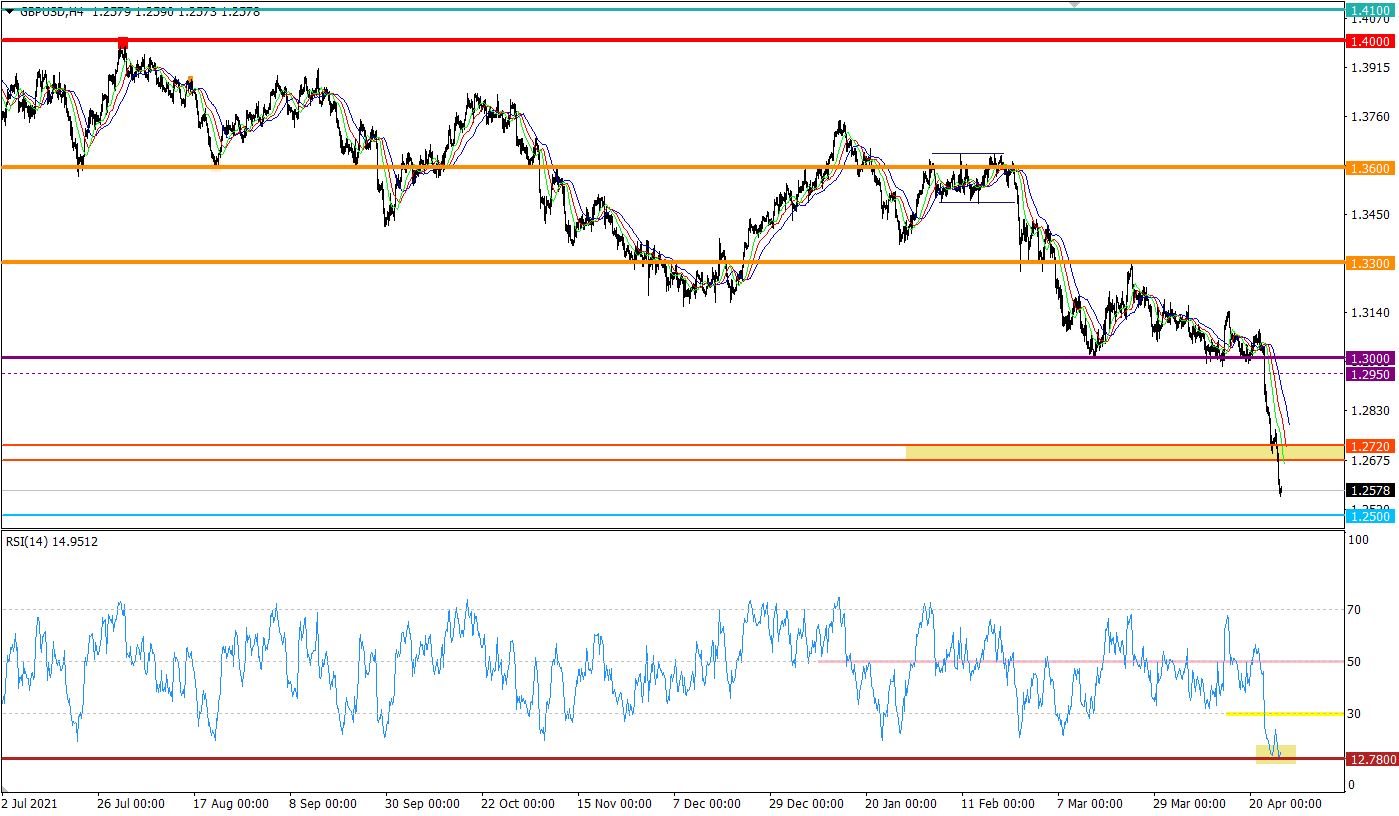
Task: Click the RSI scale value 100
Action: point(1359,541)
